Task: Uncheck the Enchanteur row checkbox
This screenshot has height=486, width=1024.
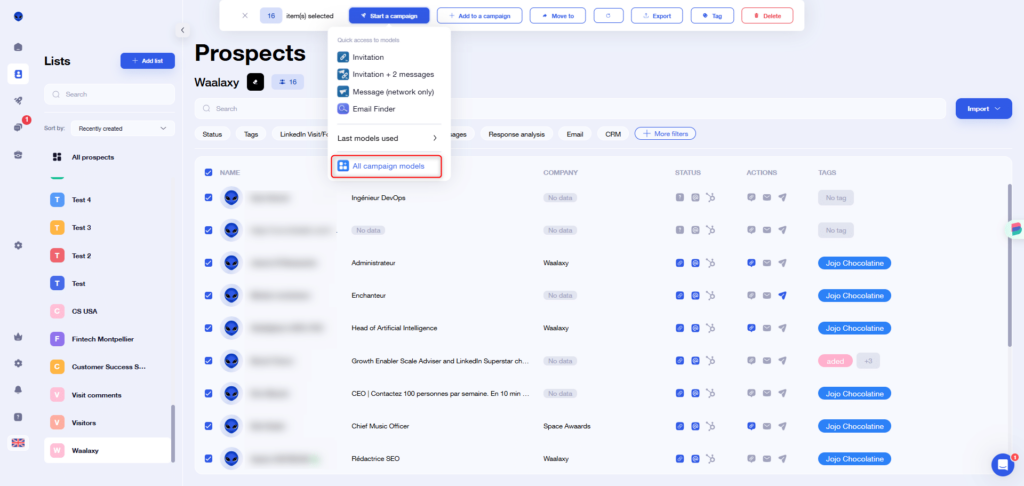Action: click(208, 295)
